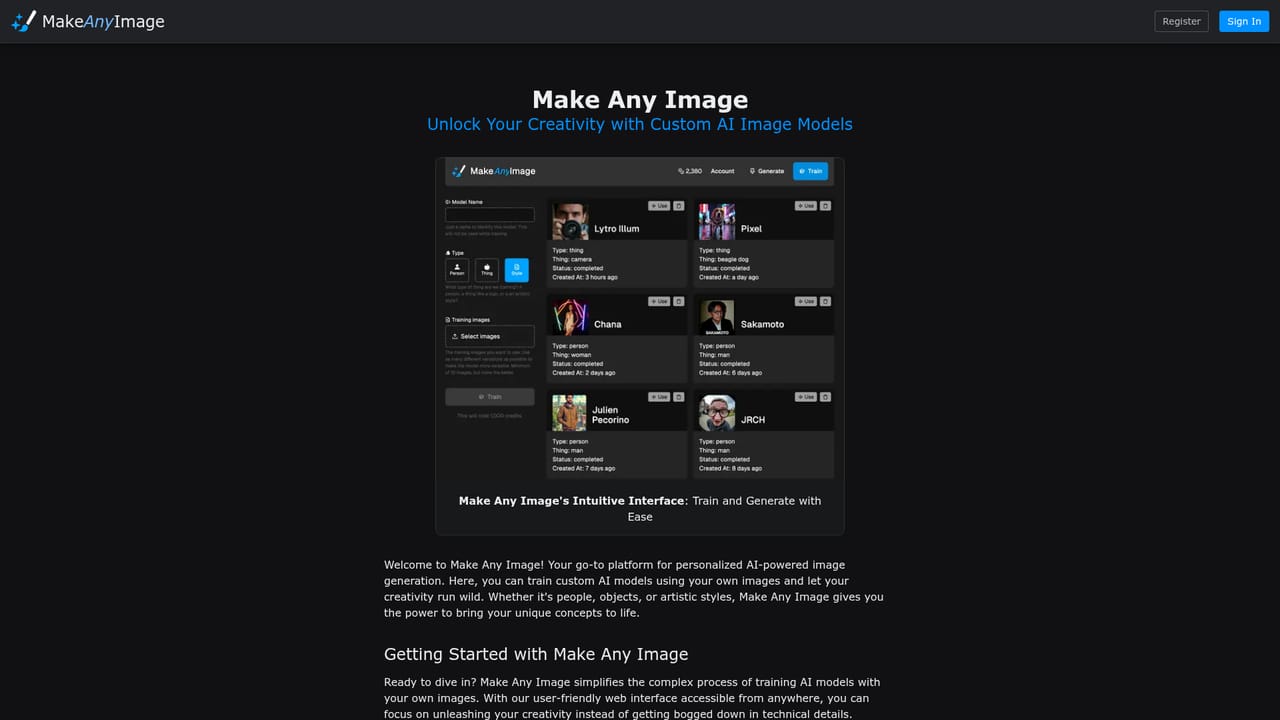Click the trash icon on the Lytro Illum card
This screenshot has width=1280, height=720.
tap(679, 206)
